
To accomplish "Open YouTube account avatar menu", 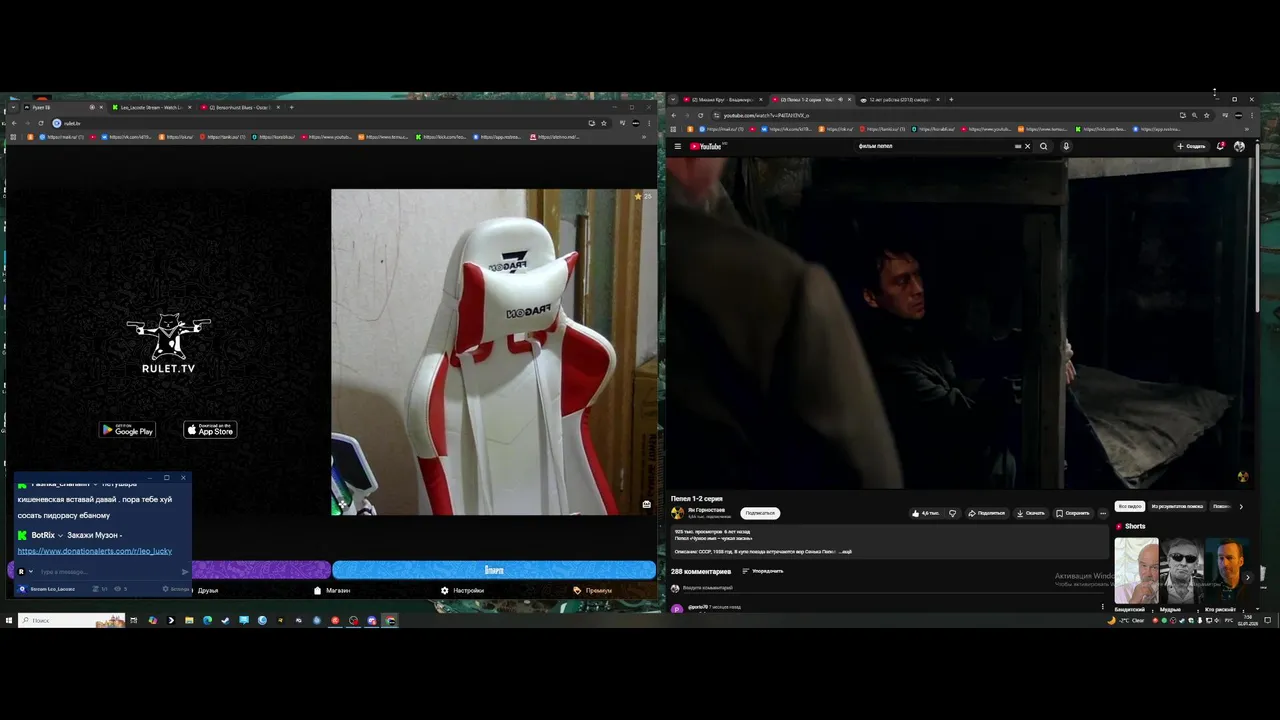I will pyautogui.click(x=1240, y=146).
